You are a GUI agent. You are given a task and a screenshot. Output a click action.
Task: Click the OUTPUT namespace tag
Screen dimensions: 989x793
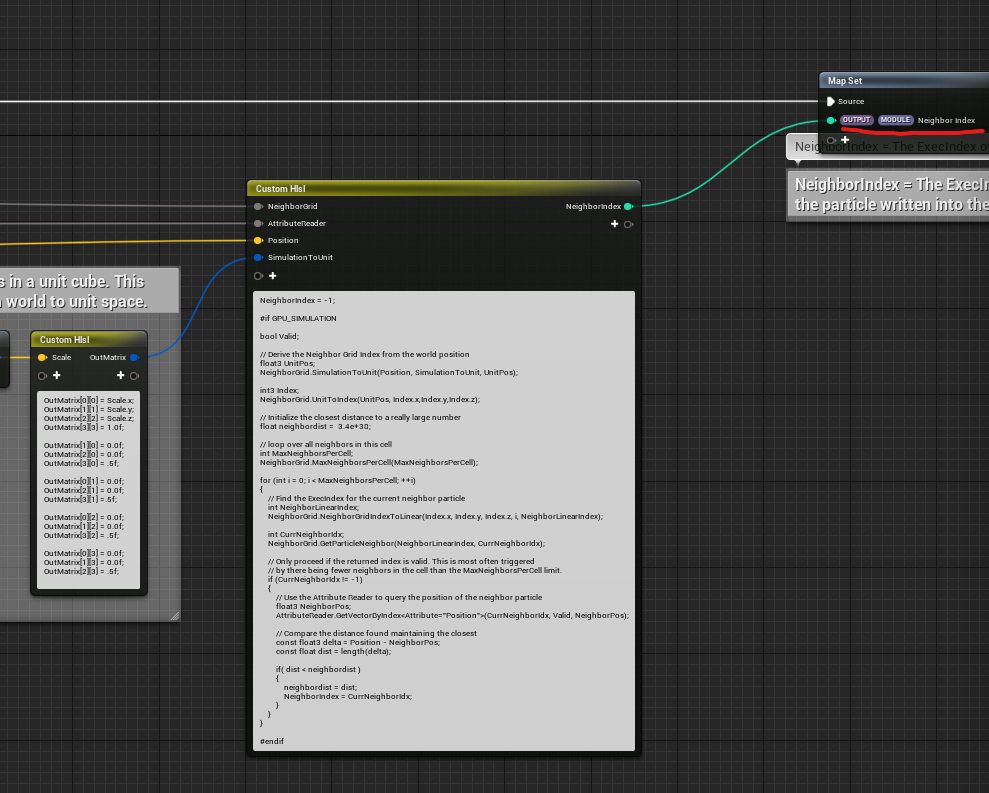coord(857,120)
